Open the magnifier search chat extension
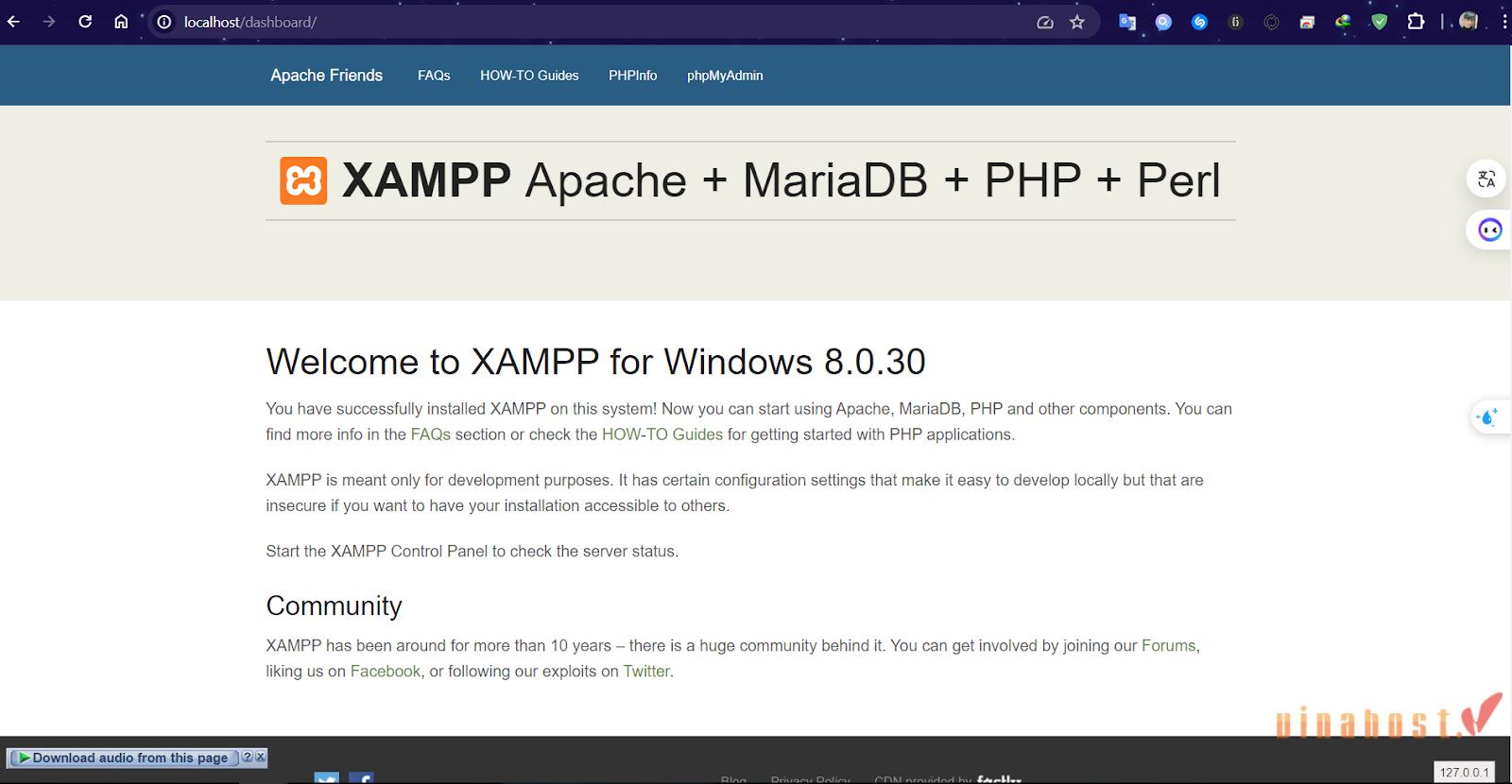Screen dimensions: 1512x784 [x=1163, y=22]
